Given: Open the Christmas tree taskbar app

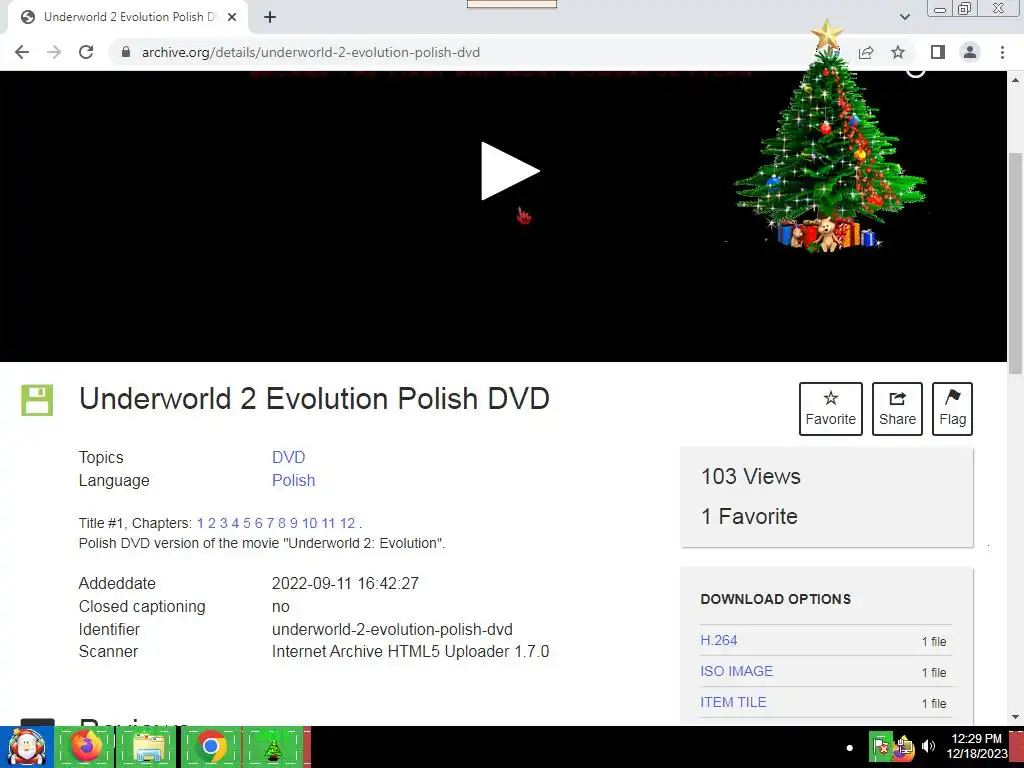Looking at the screenshot, I should coord(273,747).
